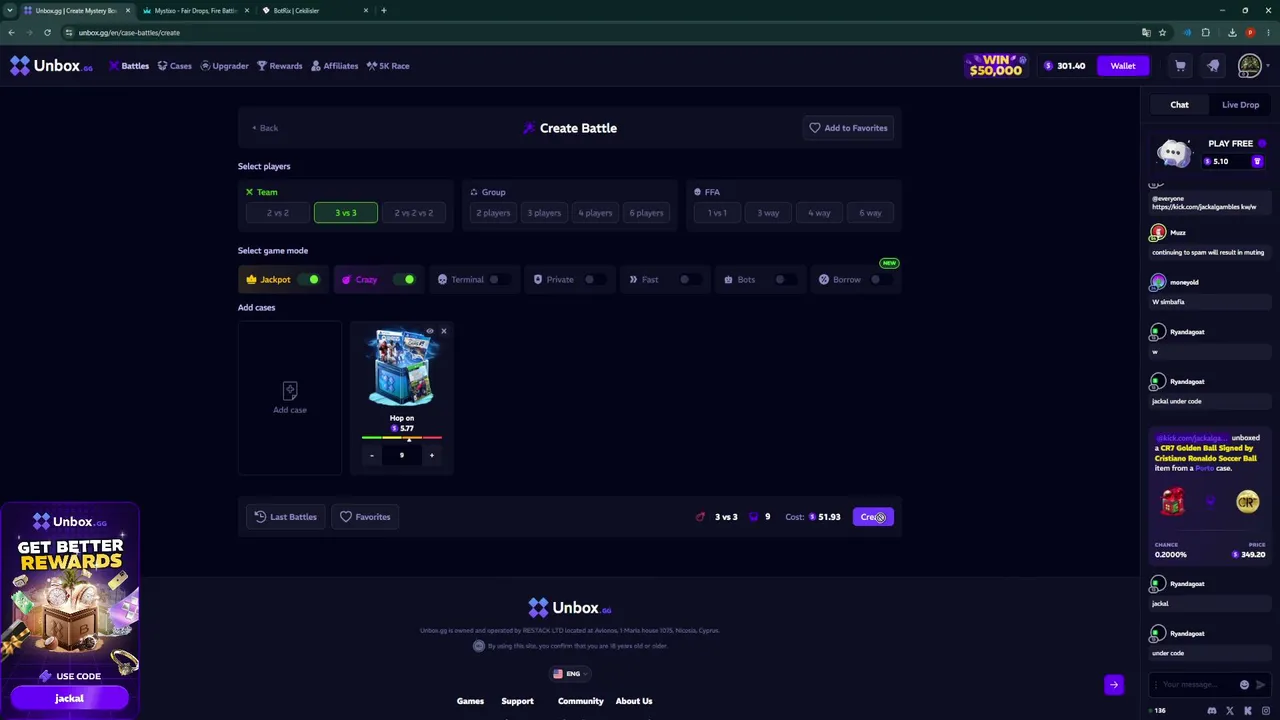Open the Instagram social link
1280x720 pixels.
click(x=1266, y=711)
